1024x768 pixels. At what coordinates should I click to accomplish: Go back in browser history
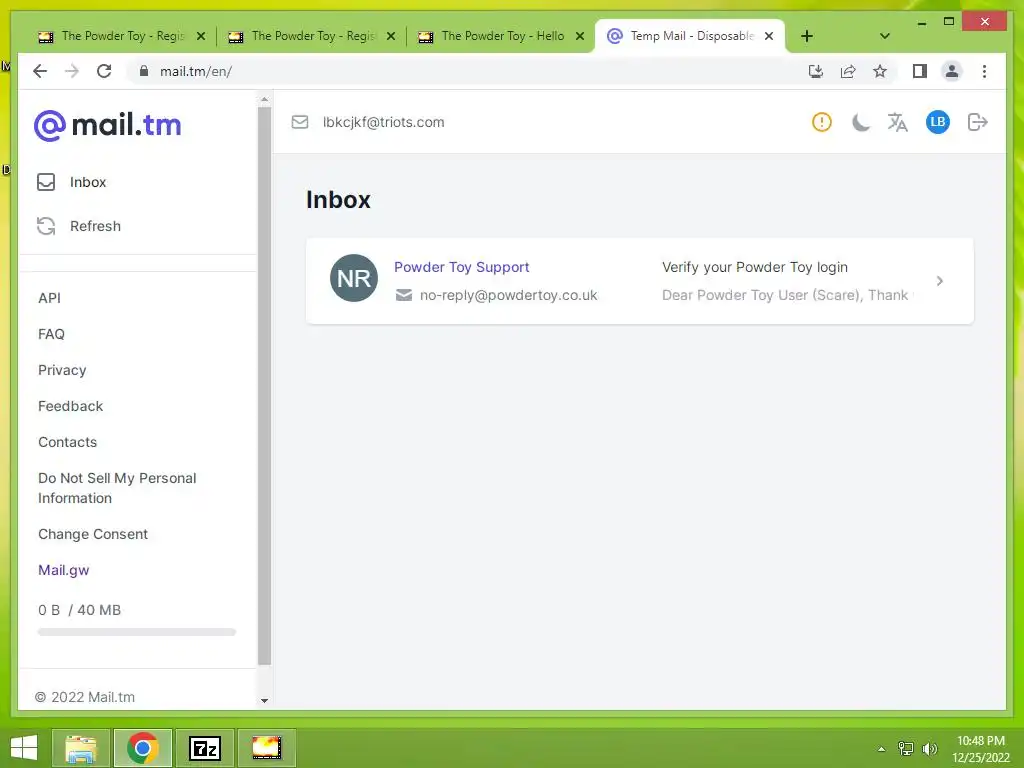[x=40, y=71]
